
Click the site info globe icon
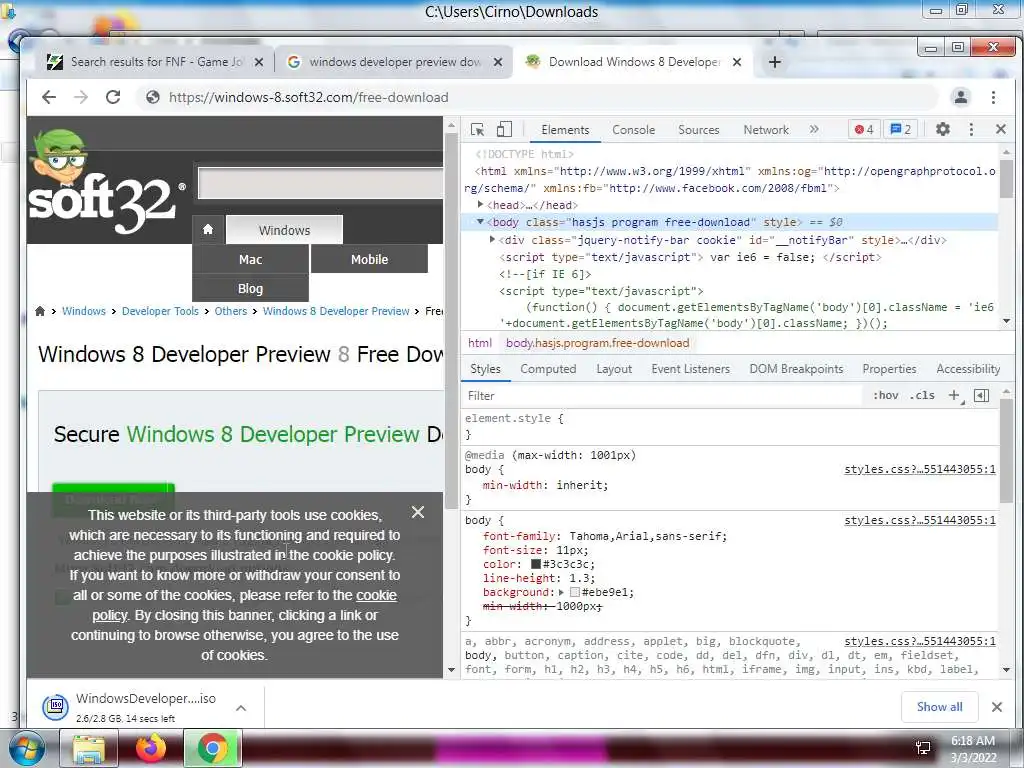pos(153,97)
